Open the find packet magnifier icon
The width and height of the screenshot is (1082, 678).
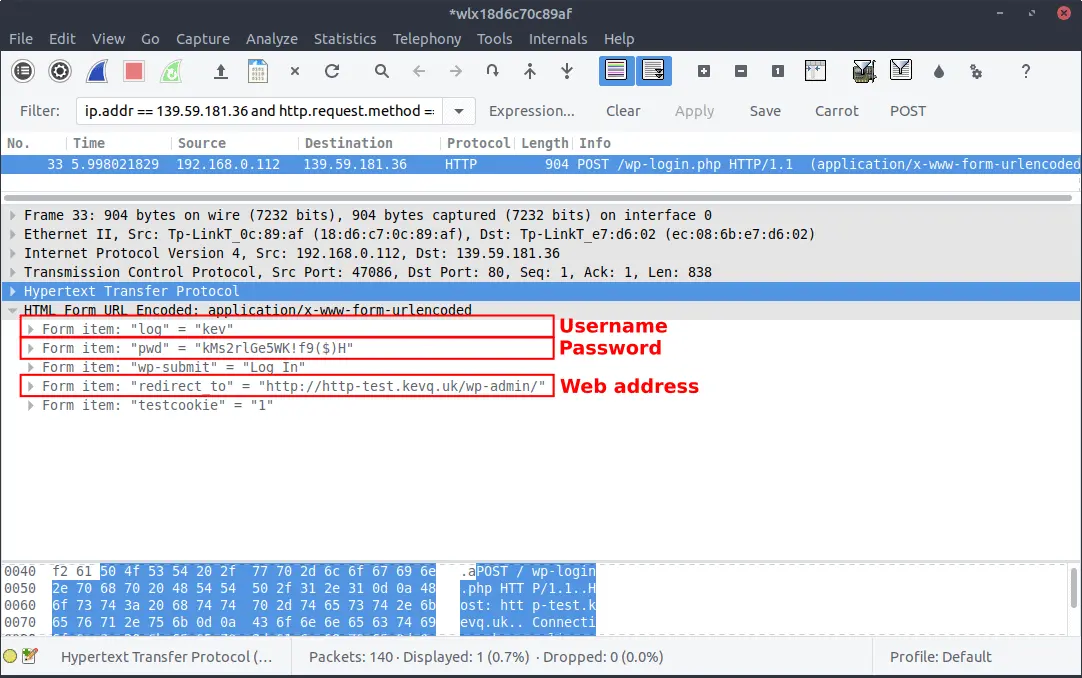(x=382, y=71)
